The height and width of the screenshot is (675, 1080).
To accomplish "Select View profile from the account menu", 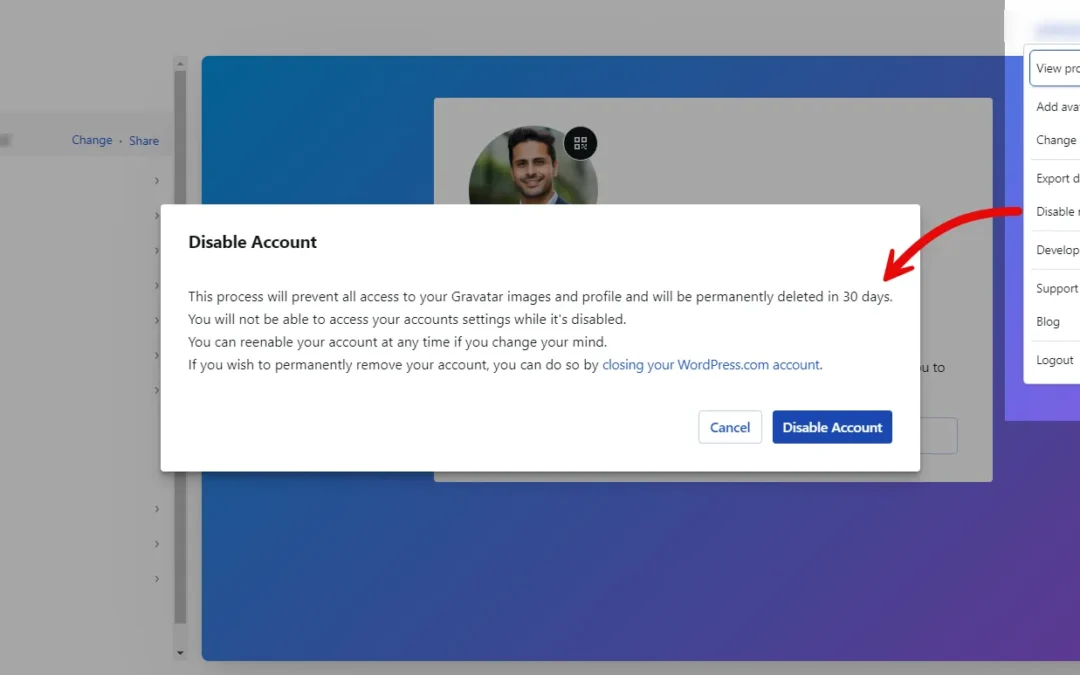I will (1057, 69).
